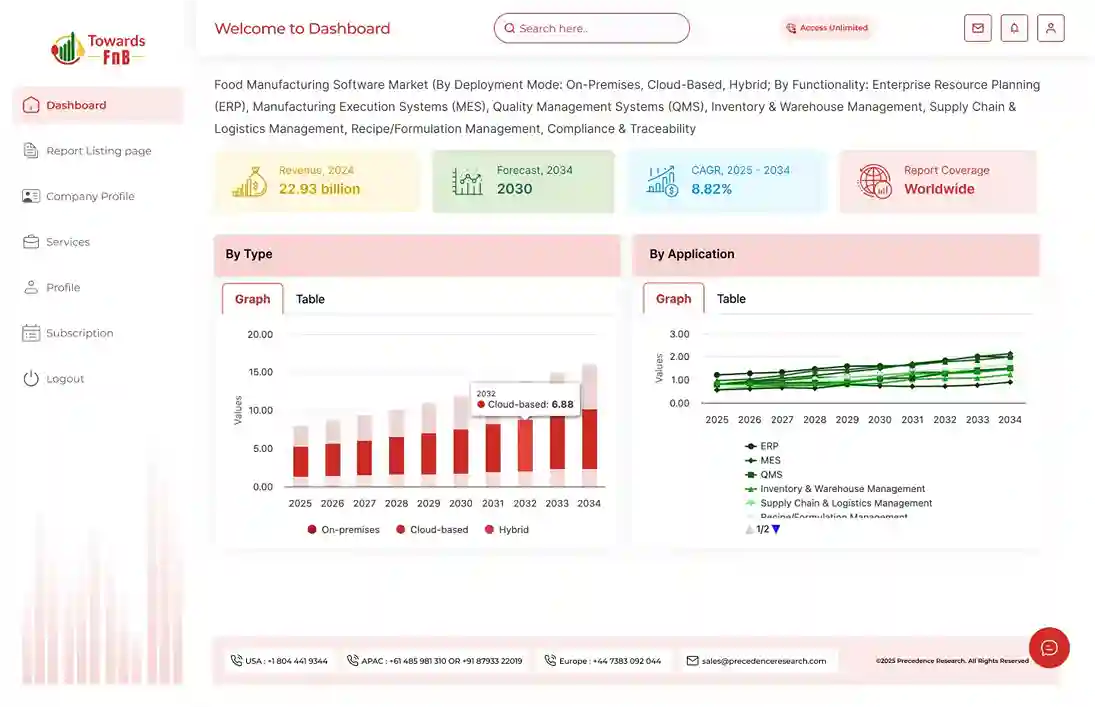Open the red chat support bubble
1095x707 pixels.
coord(1049,648)
